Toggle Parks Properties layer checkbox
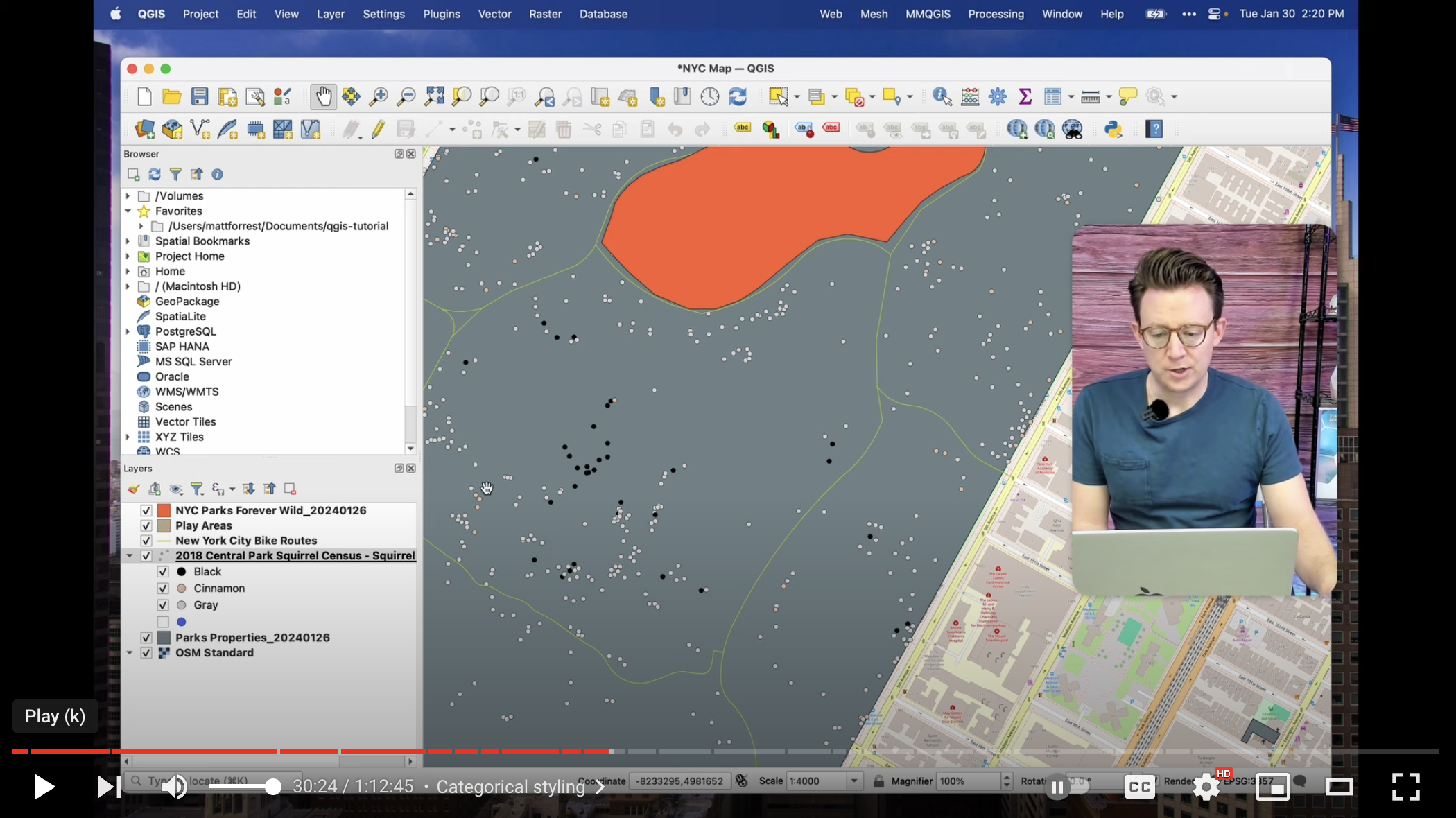 click(146, 638)
